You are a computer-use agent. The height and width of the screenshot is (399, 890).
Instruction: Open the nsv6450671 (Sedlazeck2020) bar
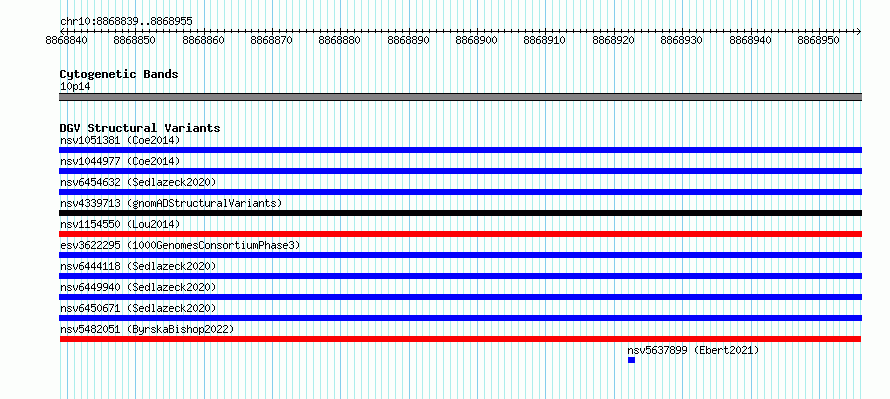click(x=460, y=318)
